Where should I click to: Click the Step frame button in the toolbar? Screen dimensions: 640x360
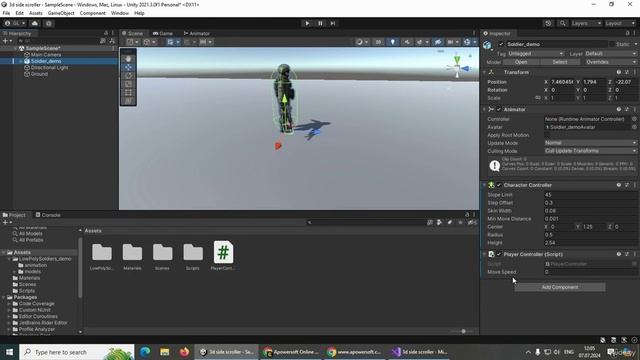click(333, 23)
